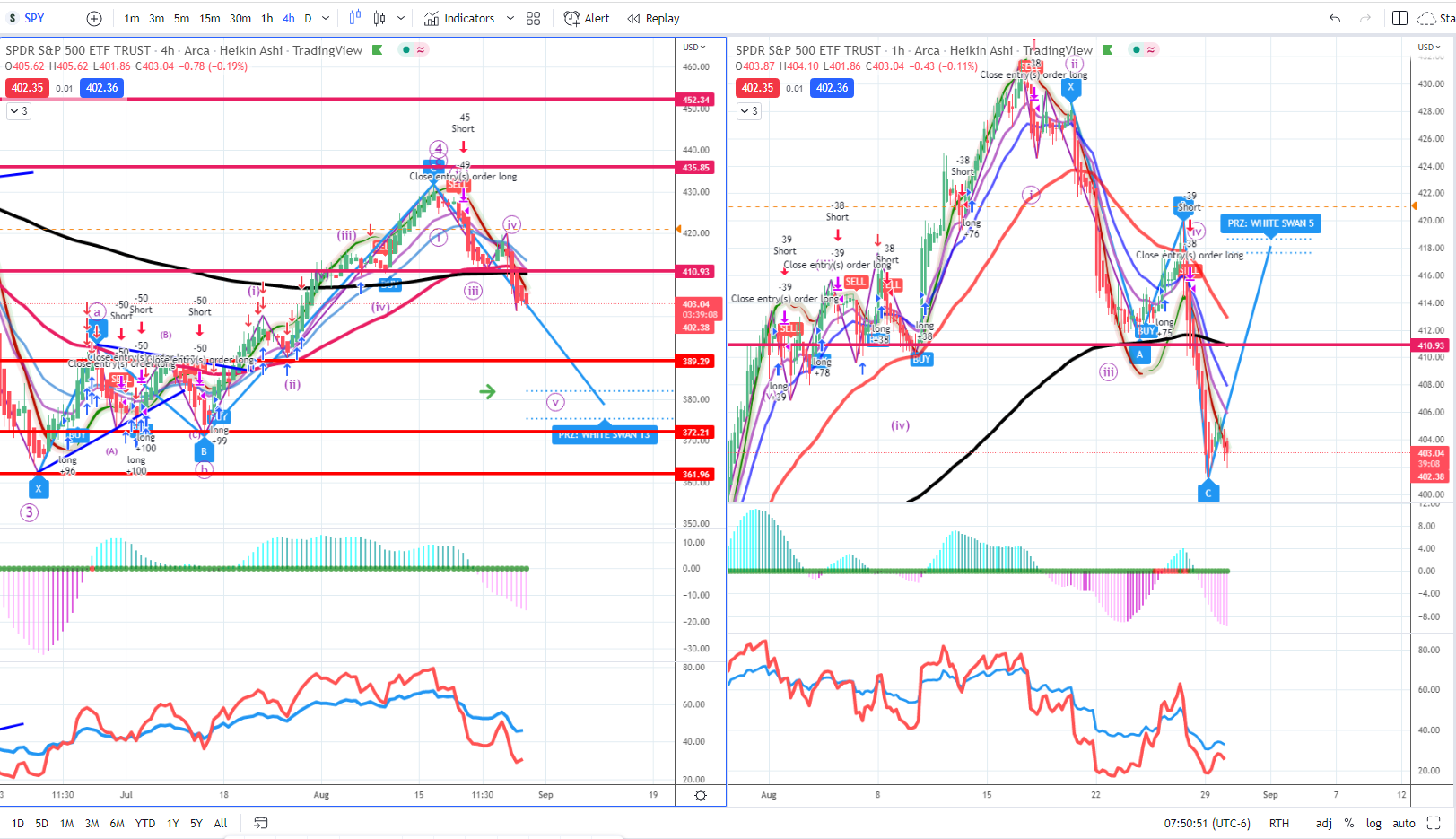The width and height of the screenshot is (1456, 839).
Task: Set date range to 1Y
Action: [x=173, y=823]
